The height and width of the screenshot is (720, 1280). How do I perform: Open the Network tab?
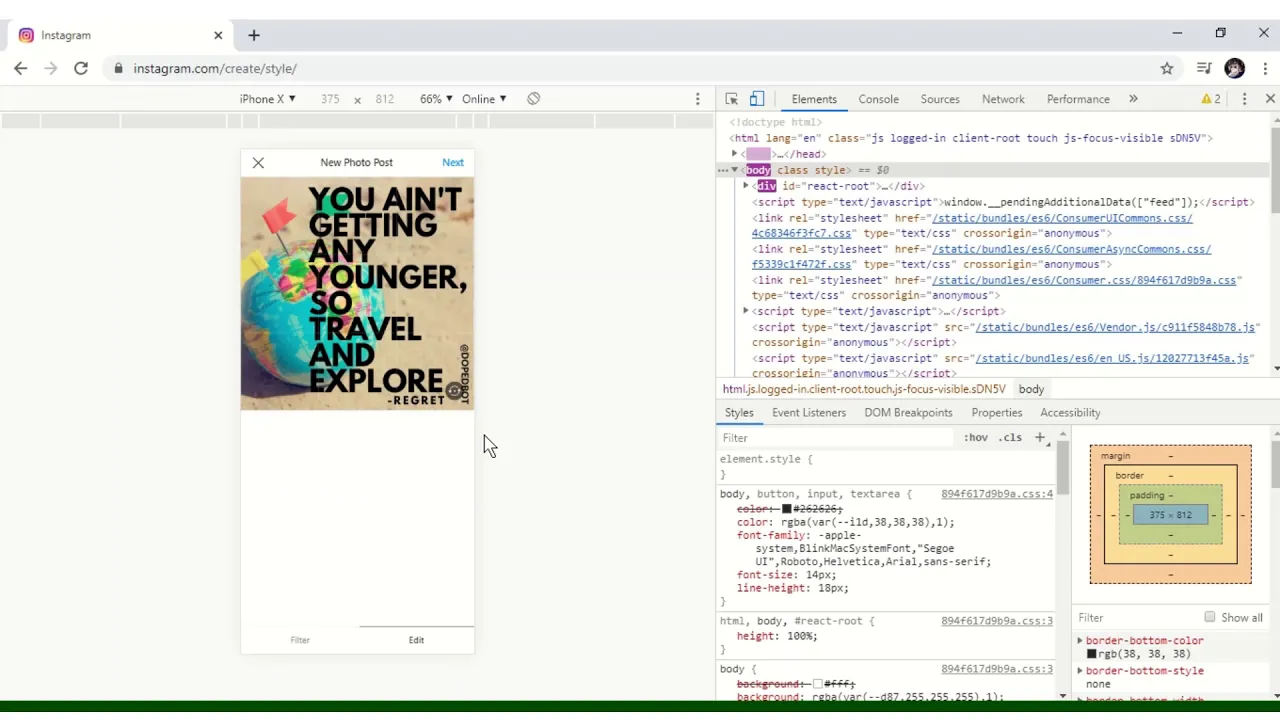pos(1003,99)
